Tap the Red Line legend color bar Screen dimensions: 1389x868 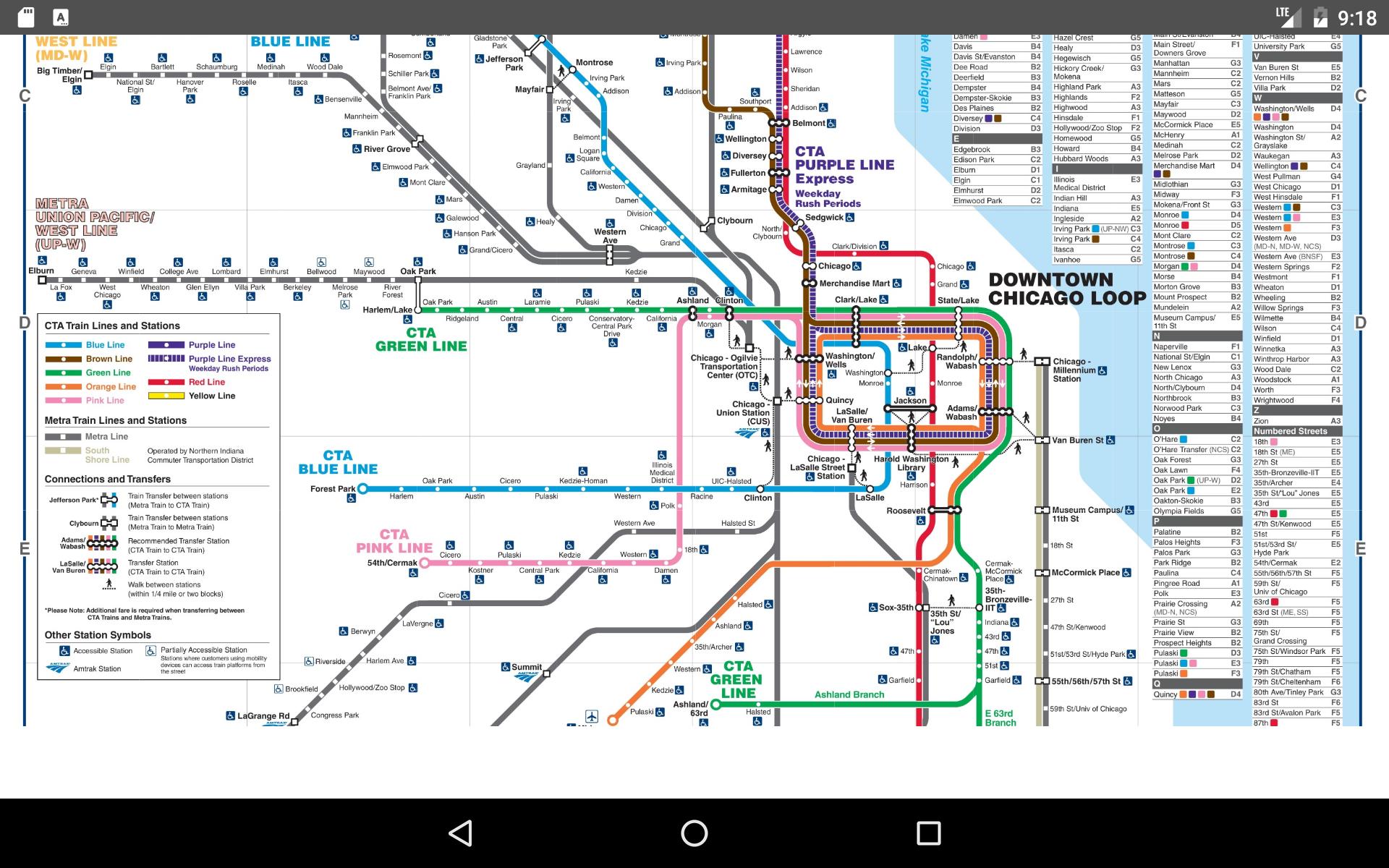(x=166, y=382)
